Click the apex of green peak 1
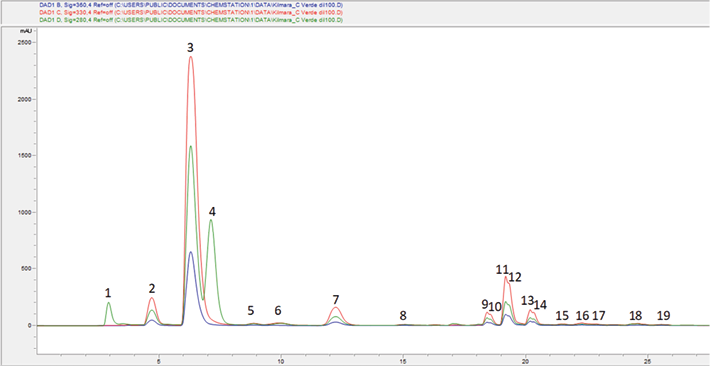The height and width of the screenshot is (366, 710). pos(108,303)
